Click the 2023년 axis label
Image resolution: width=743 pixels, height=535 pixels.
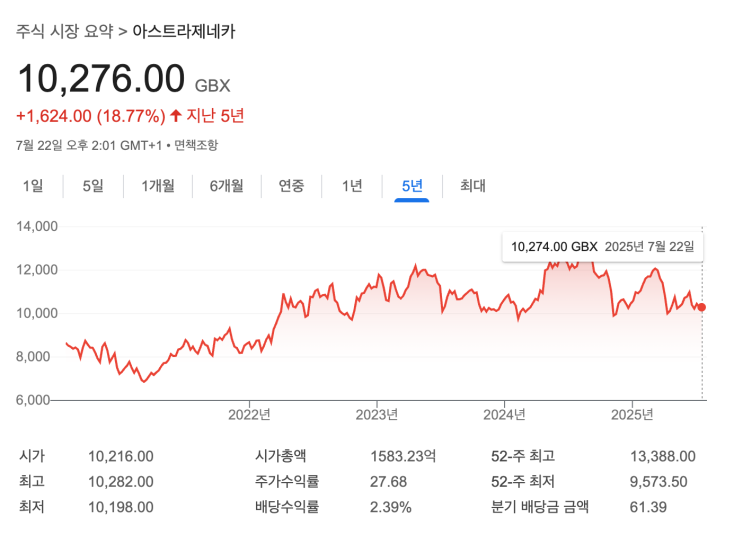pyautogui.click(x=377, y=415)
